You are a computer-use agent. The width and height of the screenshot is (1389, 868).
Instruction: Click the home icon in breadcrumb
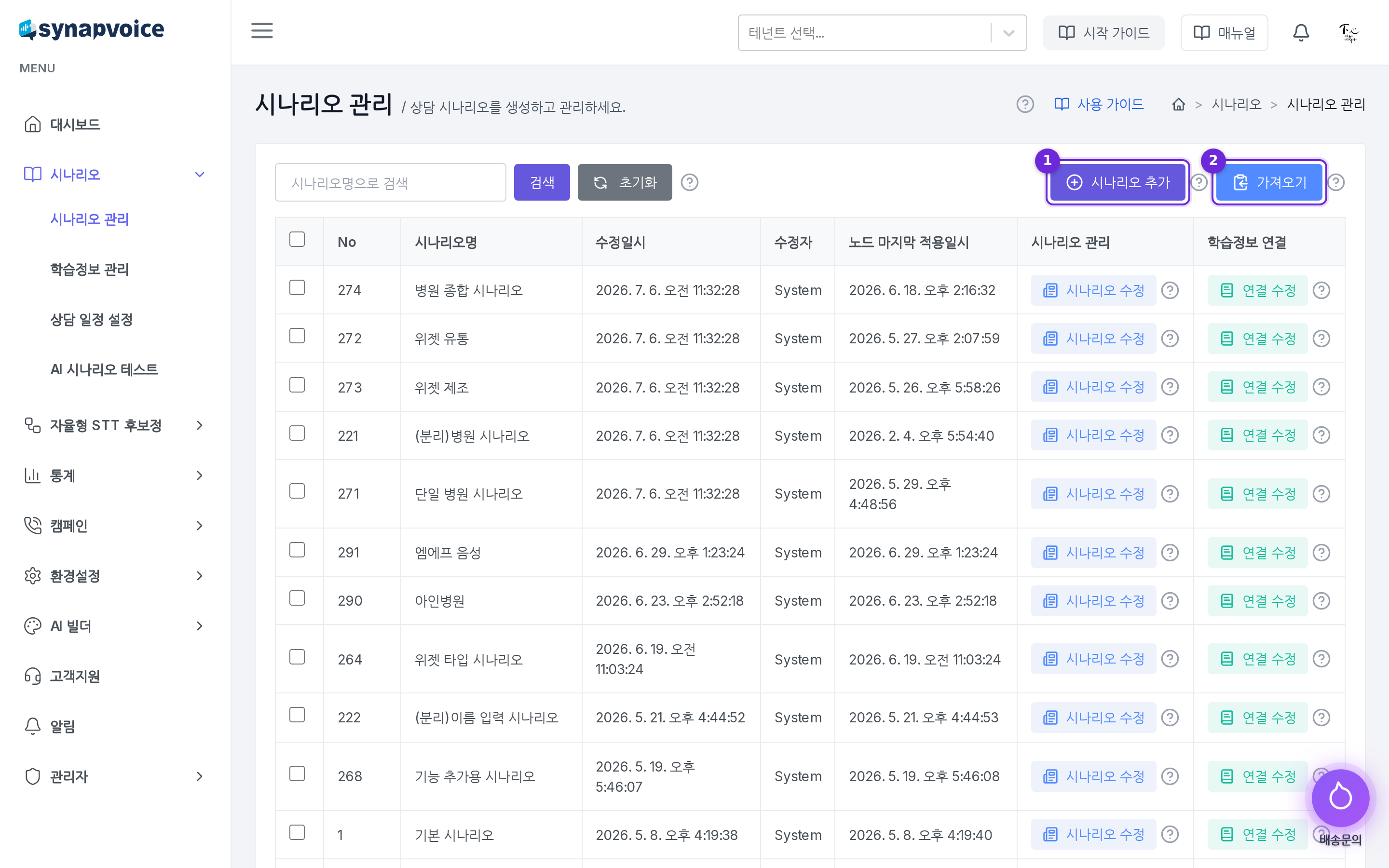coord(1178,105)
